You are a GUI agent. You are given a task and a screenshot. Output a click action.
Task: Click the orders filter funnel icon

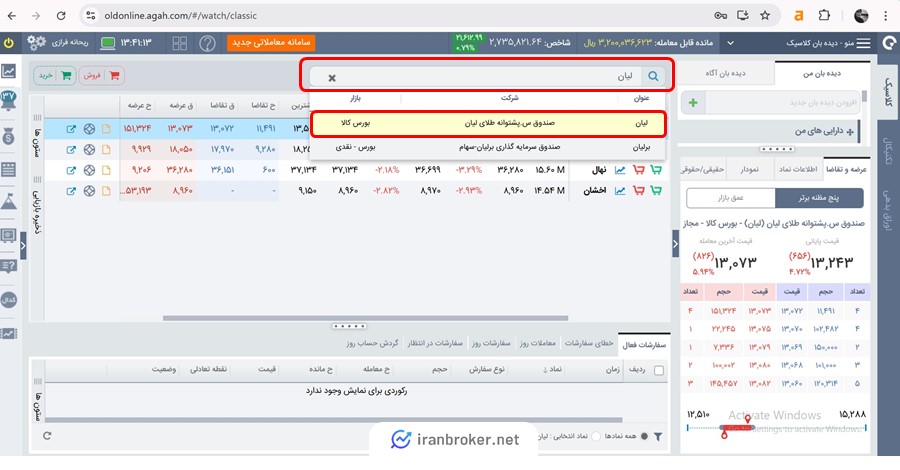tap(658, 437)
